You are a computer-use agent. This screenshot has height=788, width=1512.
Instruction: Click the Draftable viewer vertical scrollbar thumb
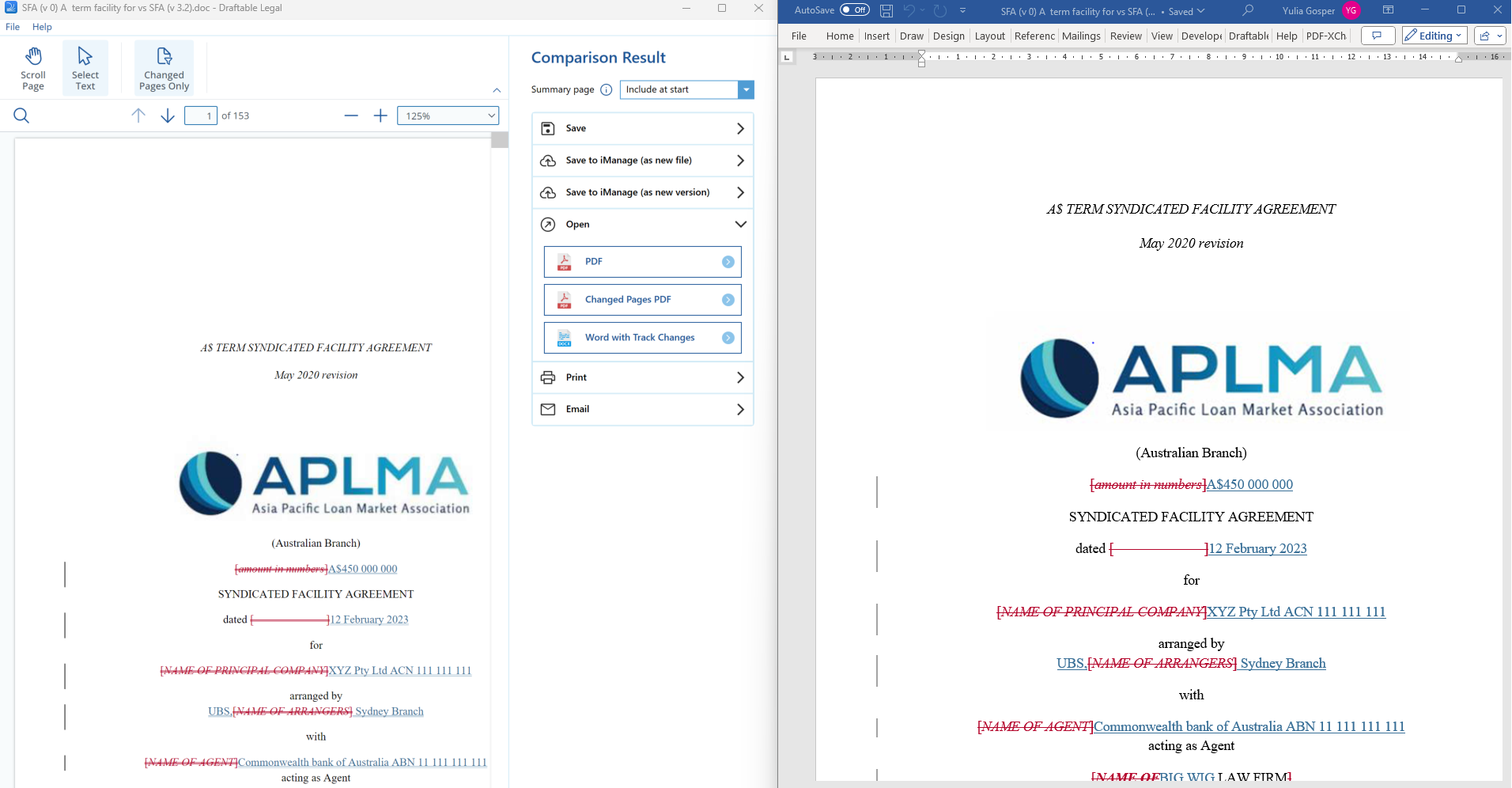click(500, 140)
